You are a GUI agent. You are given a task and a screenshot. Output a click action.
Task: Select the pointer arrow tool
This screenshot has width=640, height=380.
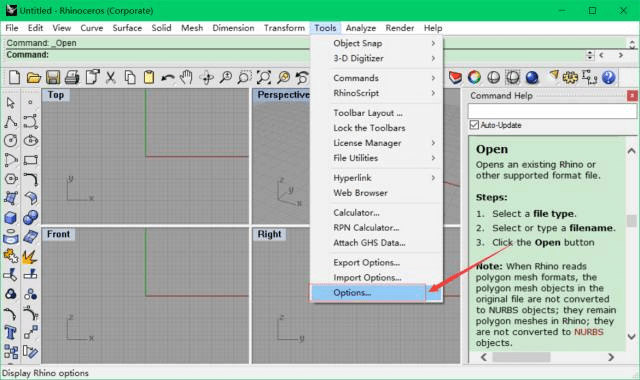11,102
